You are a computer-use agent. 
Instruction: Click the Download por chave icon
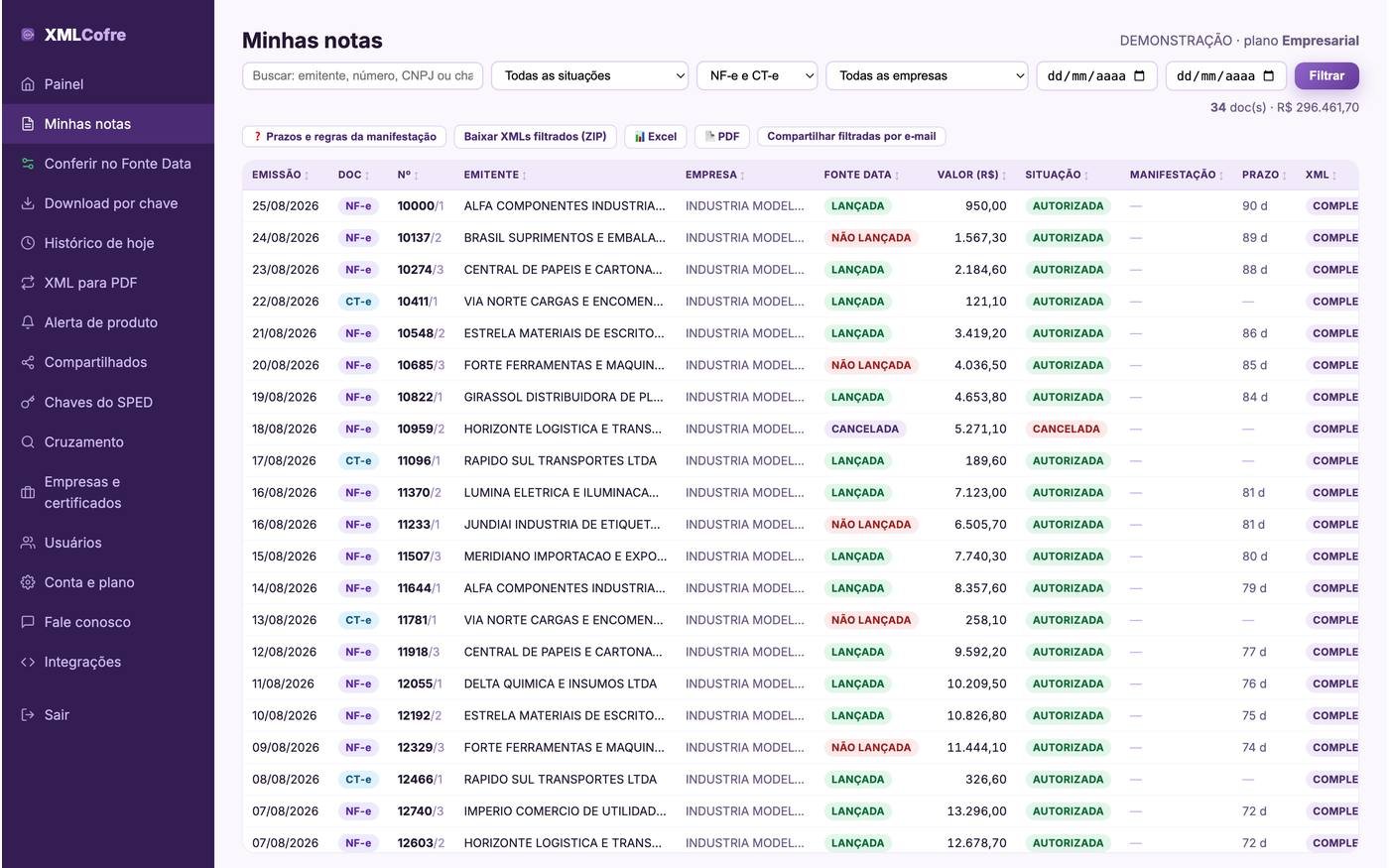click(28, 203)
